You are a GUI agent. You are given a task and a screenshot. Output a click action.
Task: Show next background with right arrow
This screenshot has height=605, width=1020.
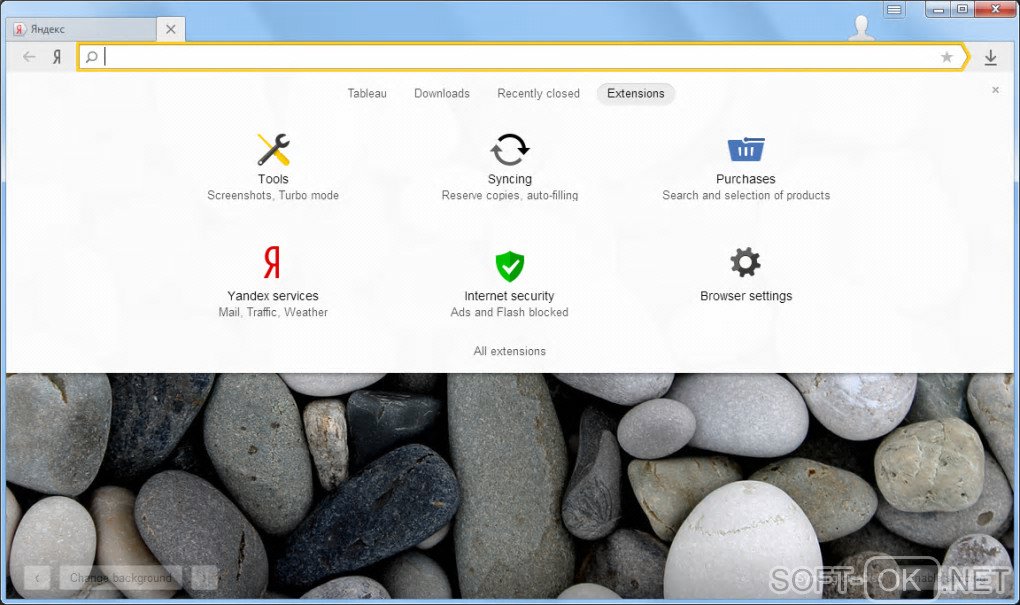203,578
